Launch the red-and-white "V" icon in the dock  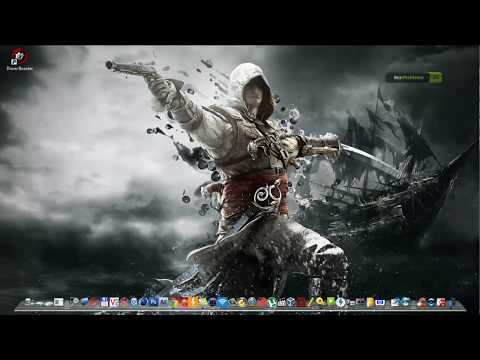tap(114, 302)
